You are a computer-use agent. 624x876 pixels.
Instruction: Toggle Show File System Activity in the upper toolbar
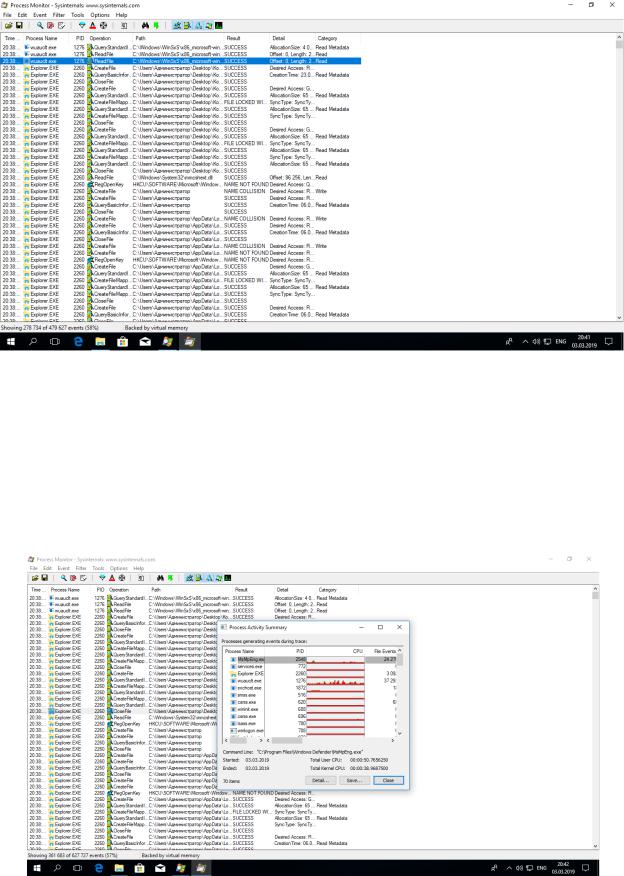187,26
